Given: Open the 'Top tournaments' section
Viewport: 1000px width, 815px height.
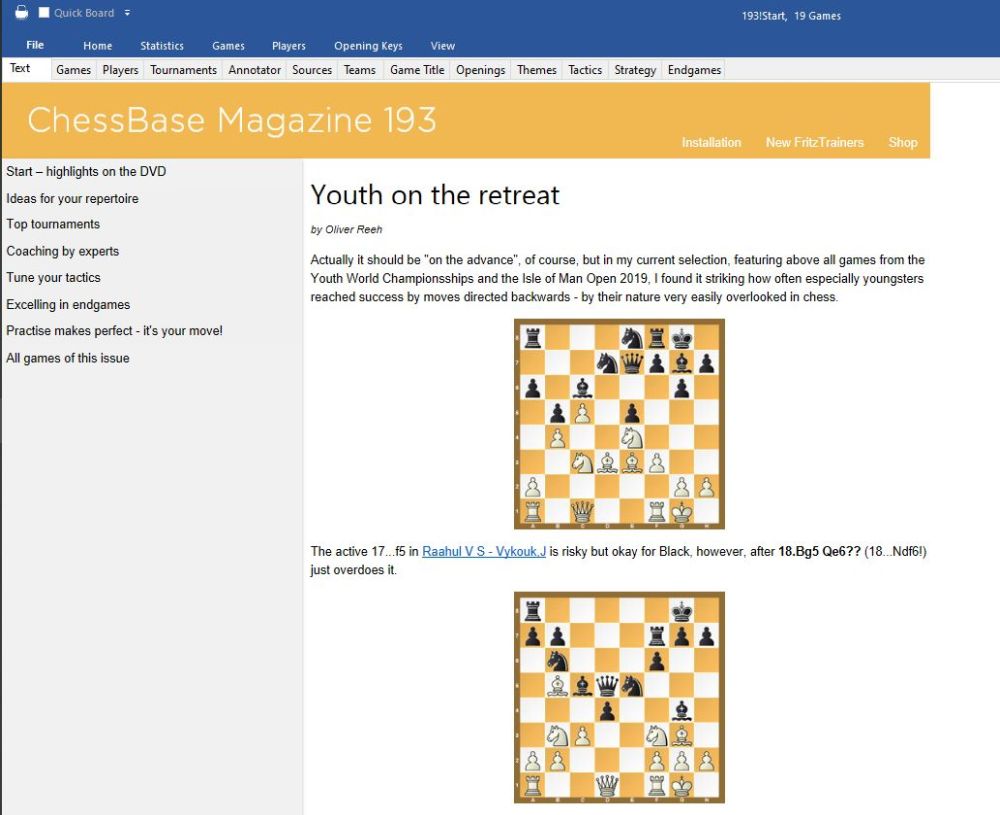Looking at the screenshot, I should [53, 224].
